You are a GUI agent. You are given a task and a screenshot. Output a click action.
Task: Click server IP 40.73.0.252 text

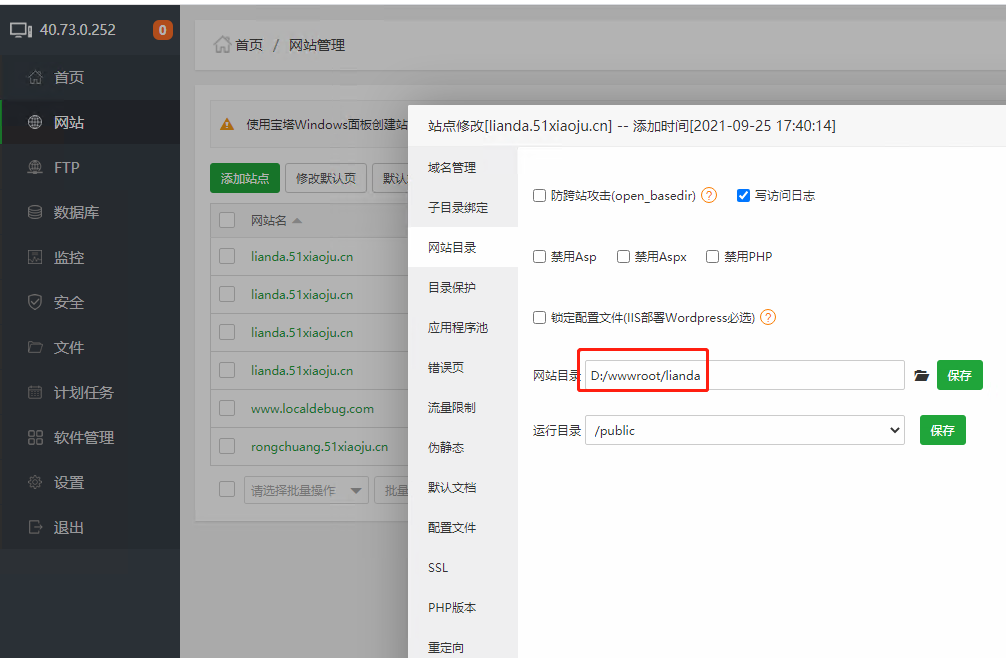78,30
